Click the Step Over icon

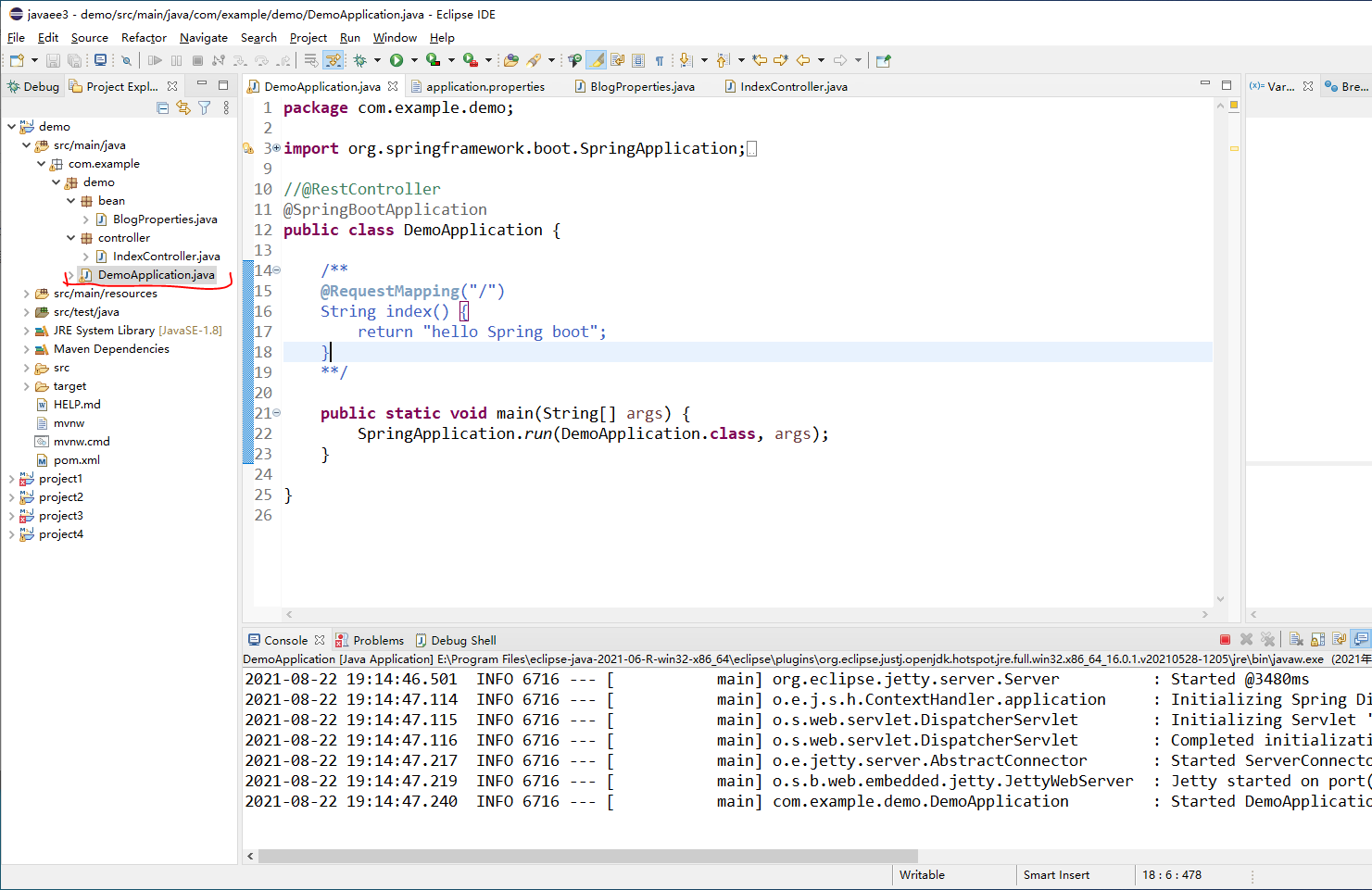point(261,60)
